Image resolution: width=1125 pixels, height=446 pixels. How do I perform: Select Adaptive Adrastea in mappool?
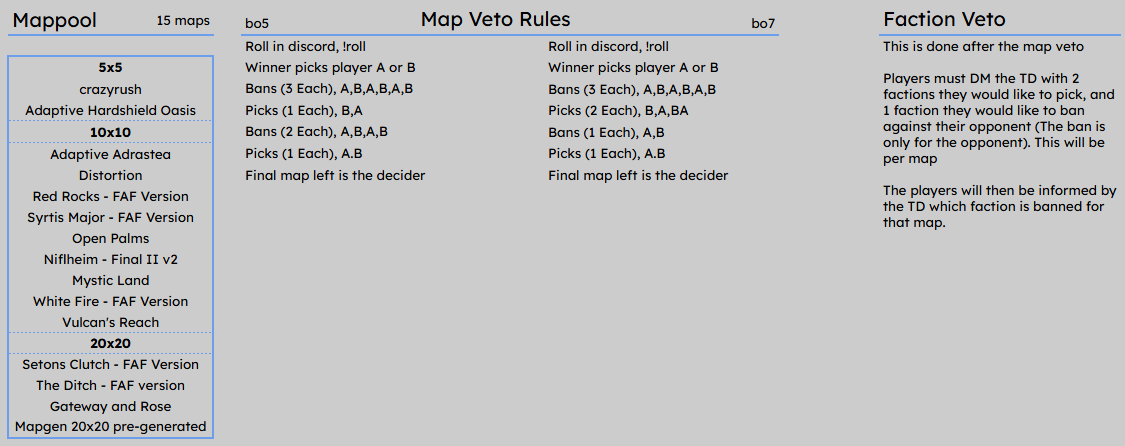[110, 154]
